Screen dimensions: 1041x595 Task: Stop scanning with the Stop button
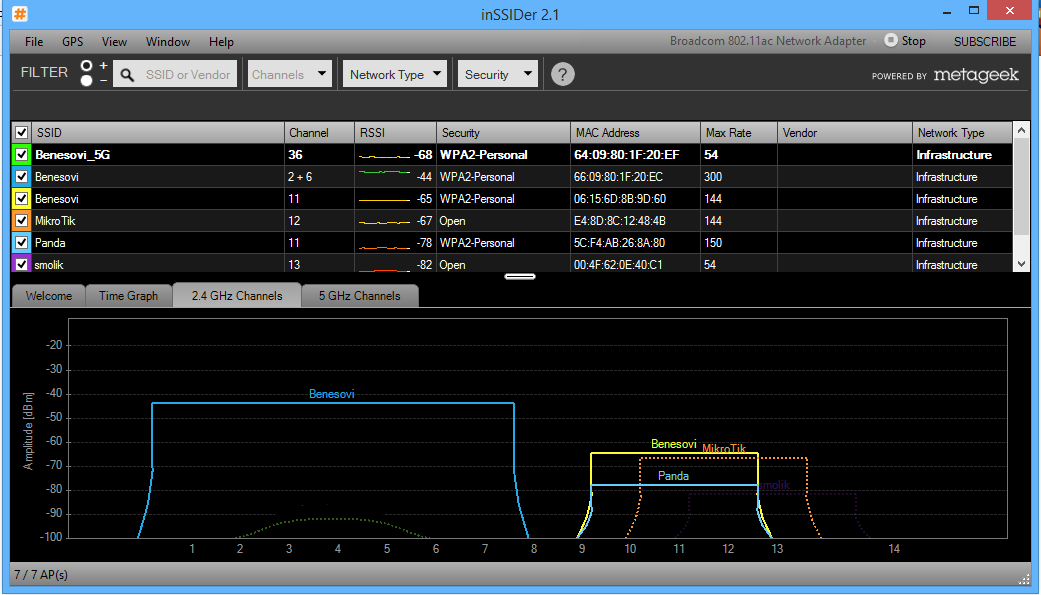pos(904,41)
